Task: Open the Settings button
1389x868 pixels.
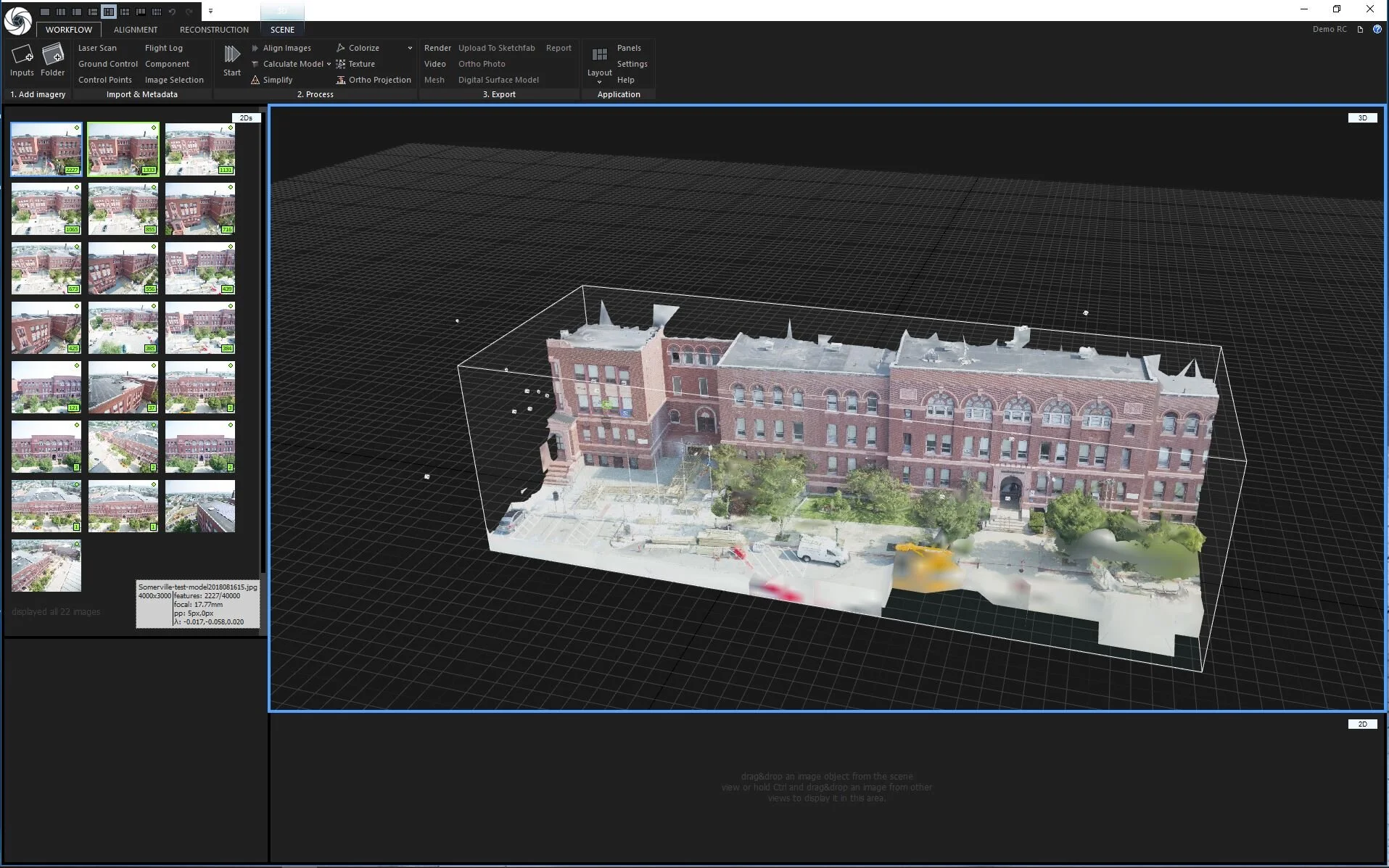Action: [x=632, y=64]
